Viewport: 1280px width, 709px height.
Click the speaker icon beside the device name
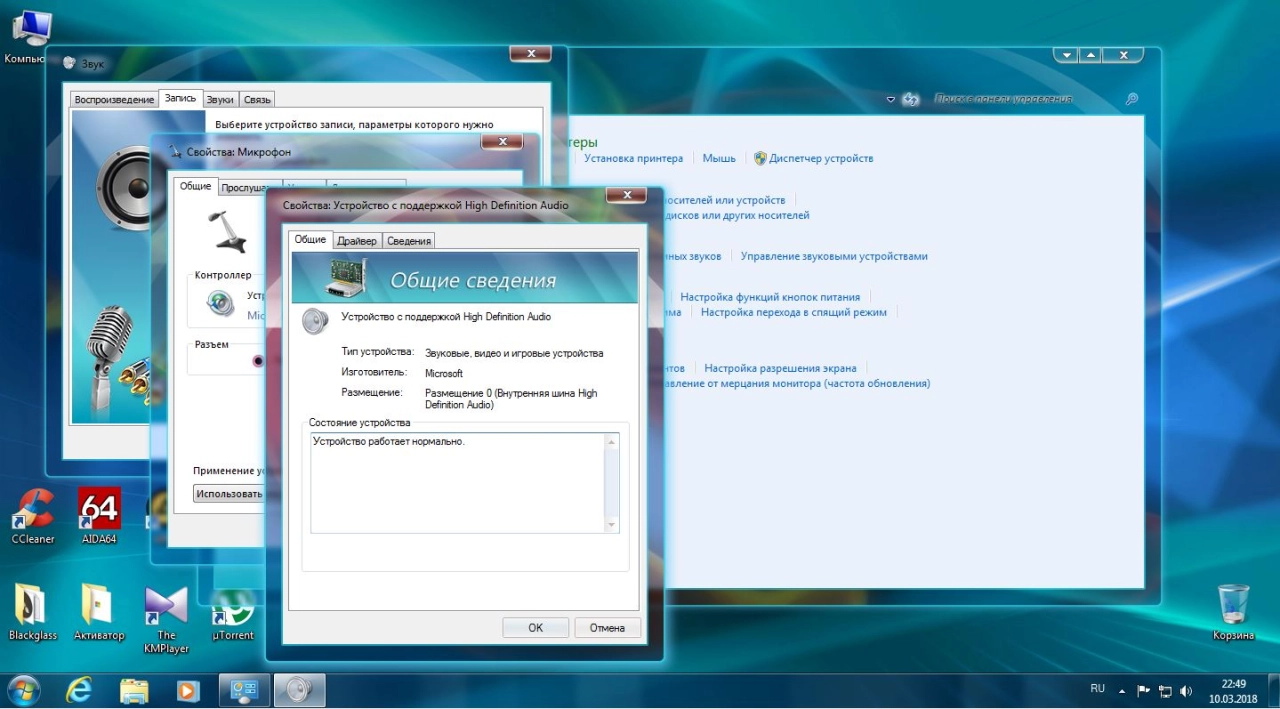(315, 321)
